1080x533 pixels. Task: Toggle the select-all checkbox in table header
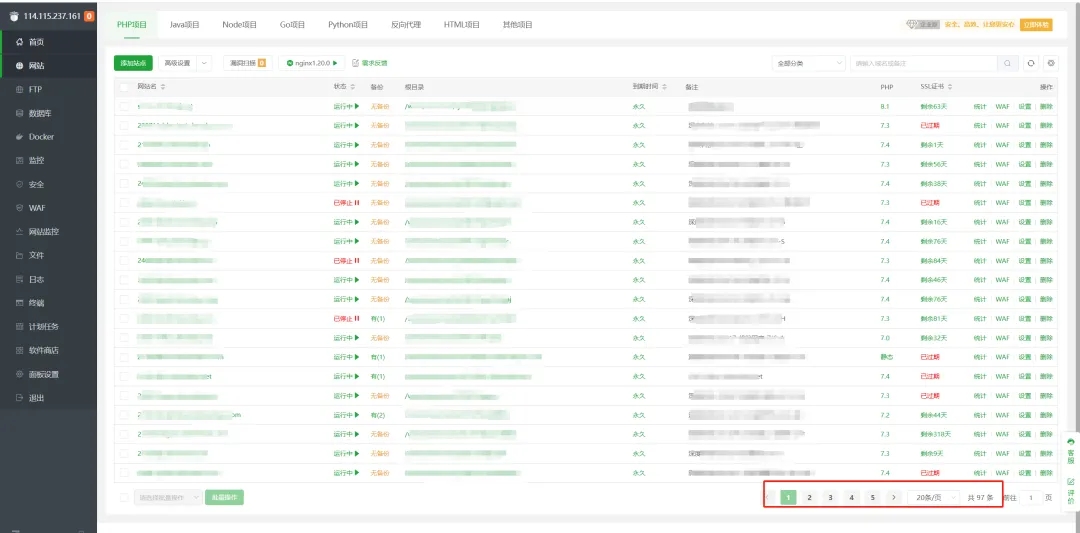(x=124, y=87)
